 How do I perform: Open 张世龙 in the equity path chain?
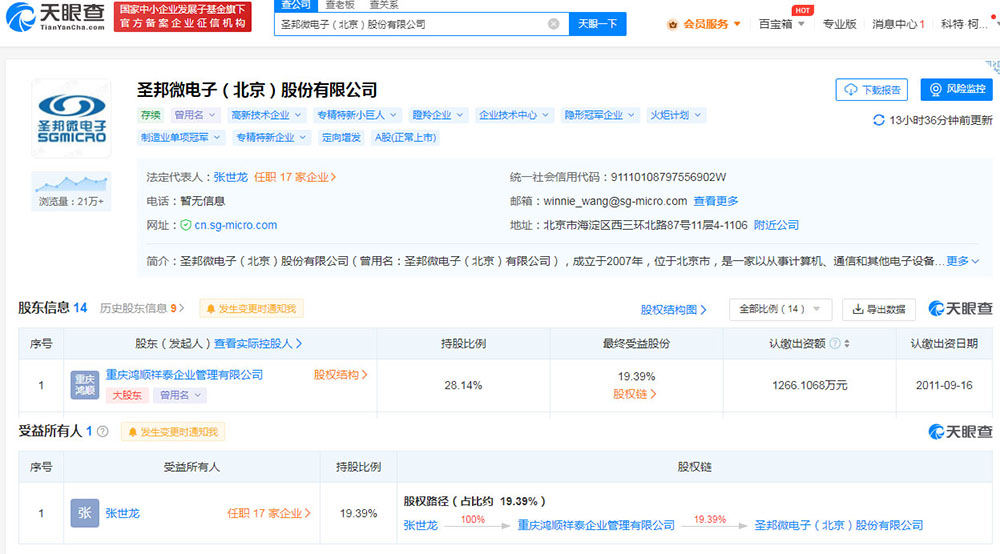[421, 525]
